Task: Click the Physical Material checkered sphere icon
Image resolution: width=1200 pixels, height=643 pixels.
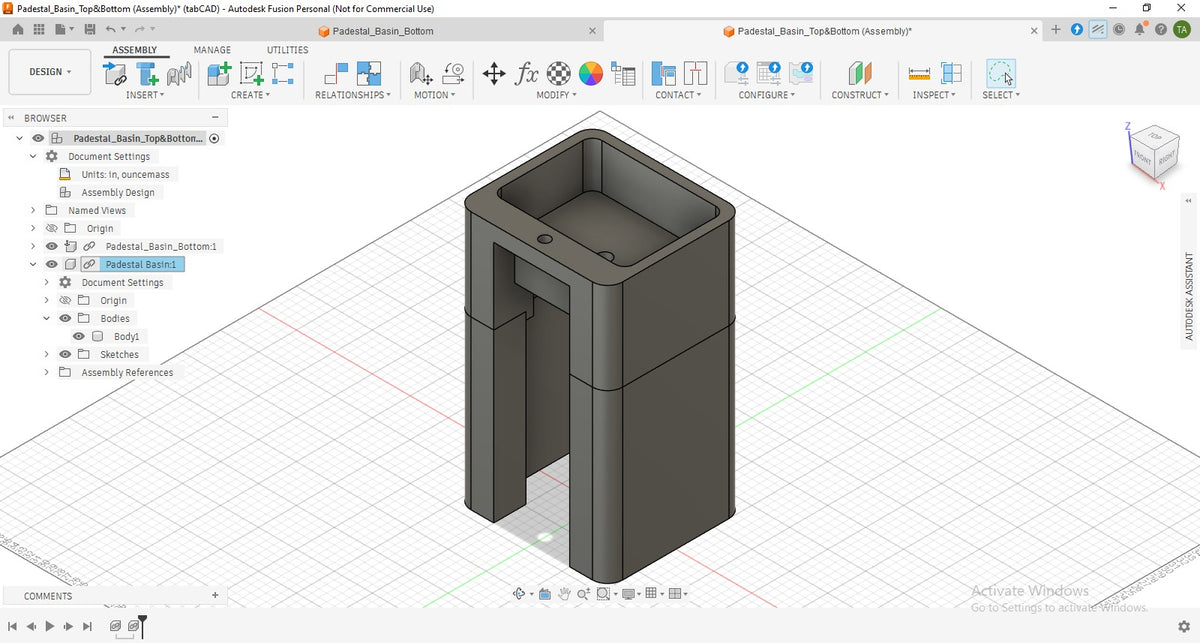Action: [x=559, y=73]
